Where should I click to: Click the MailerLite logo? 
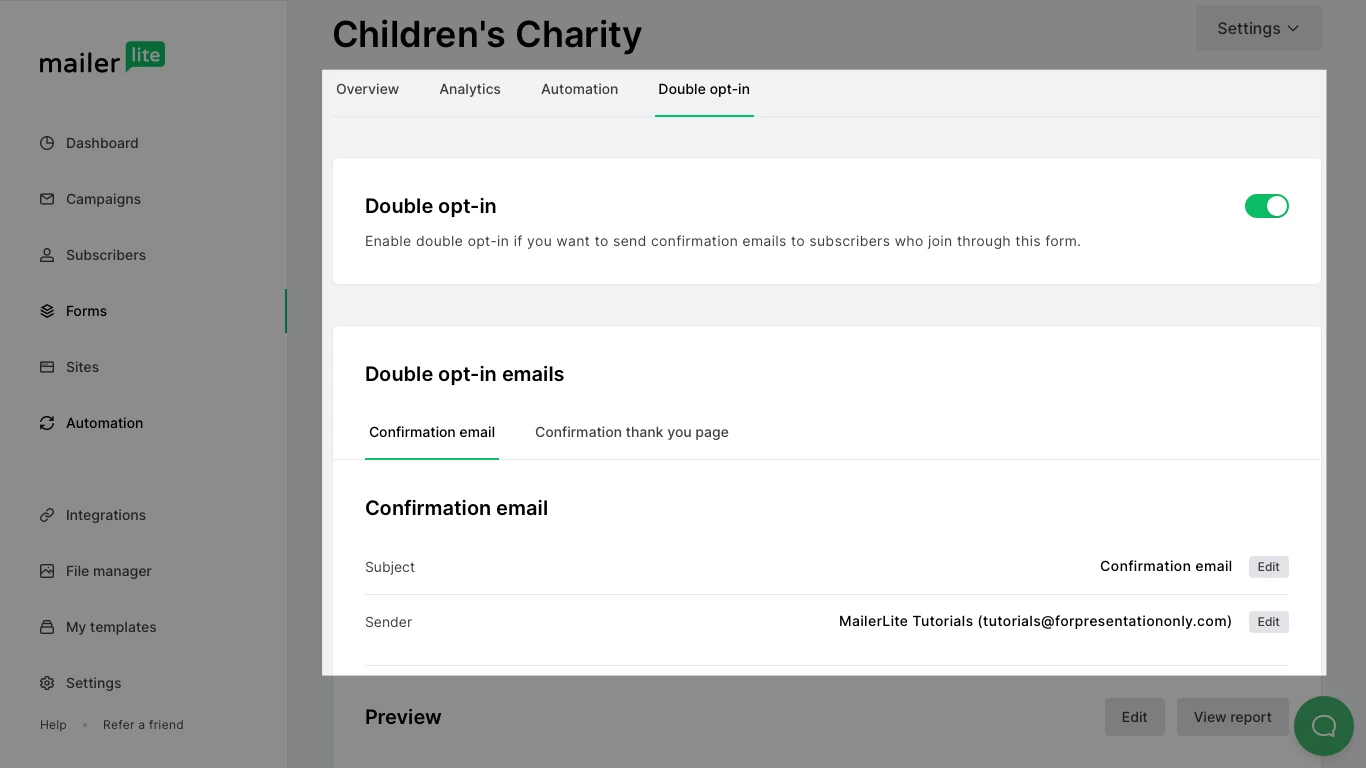coord(102,59)
